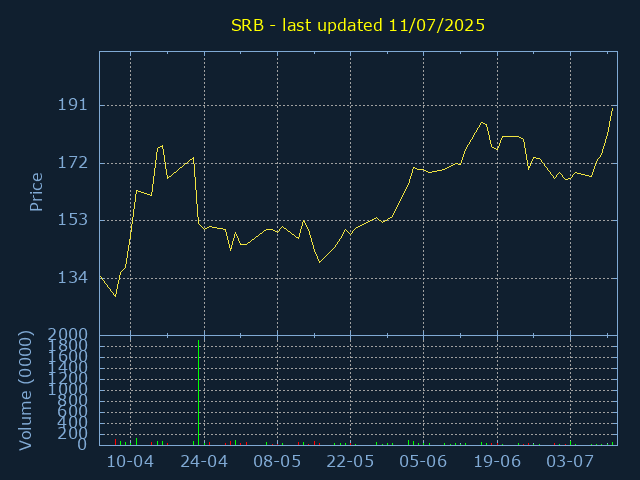Click the 153 price axis label
The height and width of the screenshot is (480, 640).
73,220
